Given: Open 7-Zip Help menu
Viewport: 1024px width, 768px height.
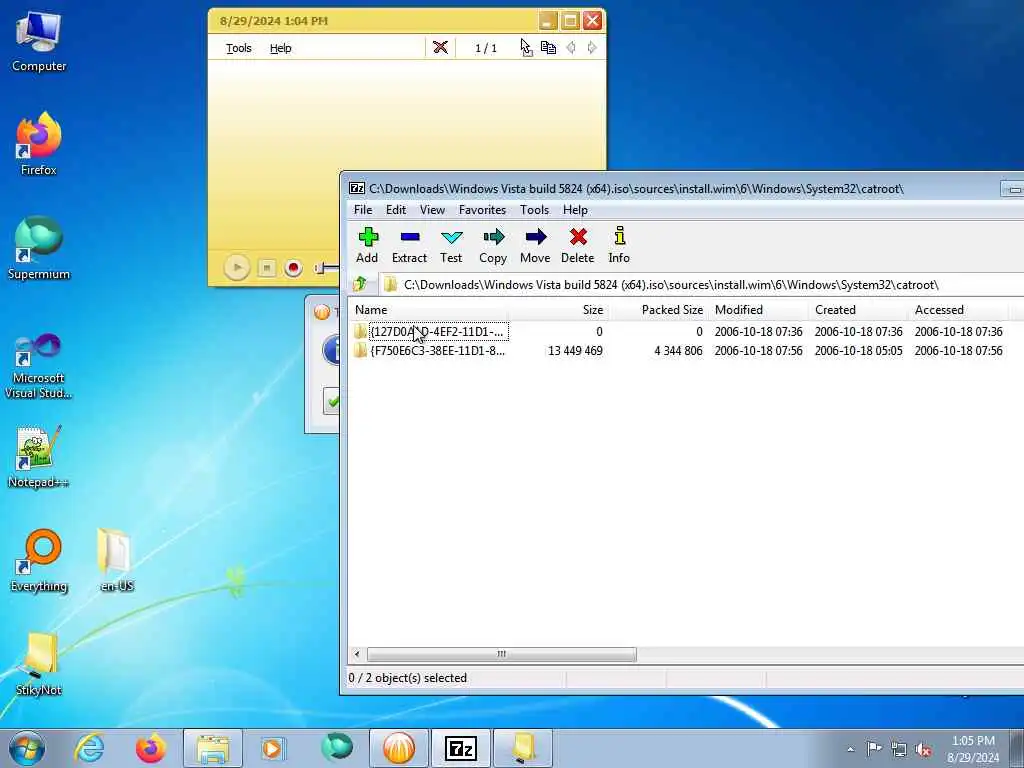Looking at the screenshot, I should (575, 210).
